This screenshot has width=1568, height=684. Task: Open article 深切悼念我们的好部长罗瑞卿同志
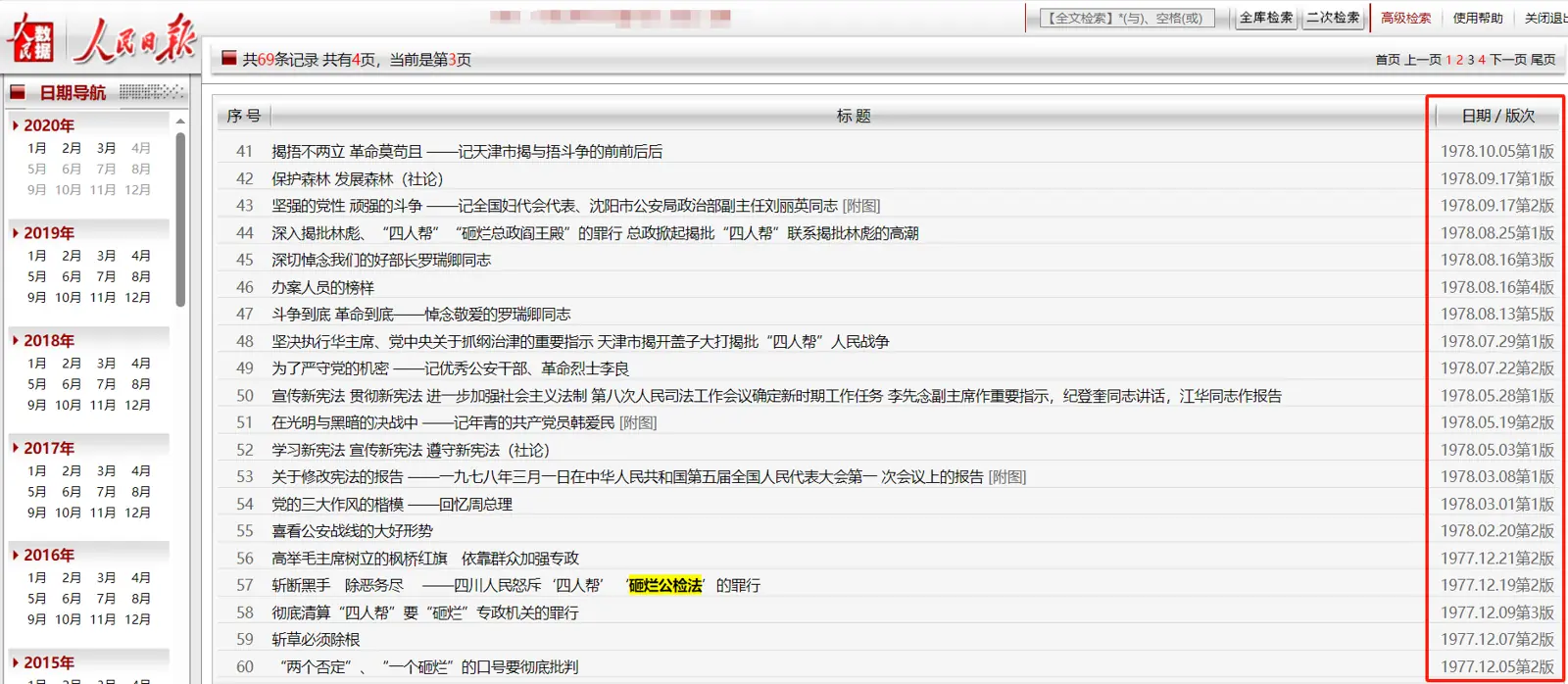pyautogui.click(x=381, y=261)
